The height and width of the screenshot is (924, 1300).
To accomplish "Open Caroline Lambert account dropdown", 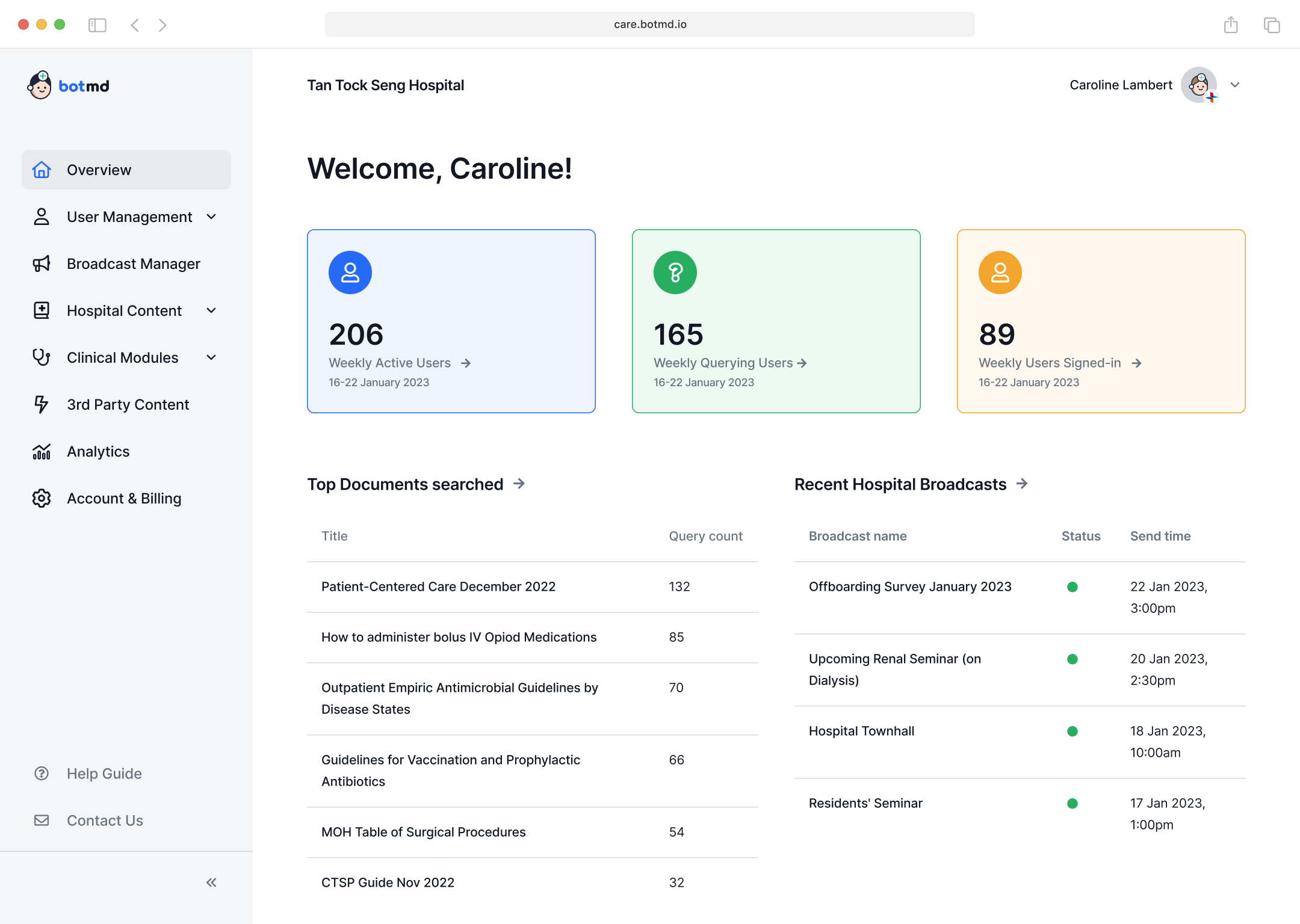I will point(1235,85).
